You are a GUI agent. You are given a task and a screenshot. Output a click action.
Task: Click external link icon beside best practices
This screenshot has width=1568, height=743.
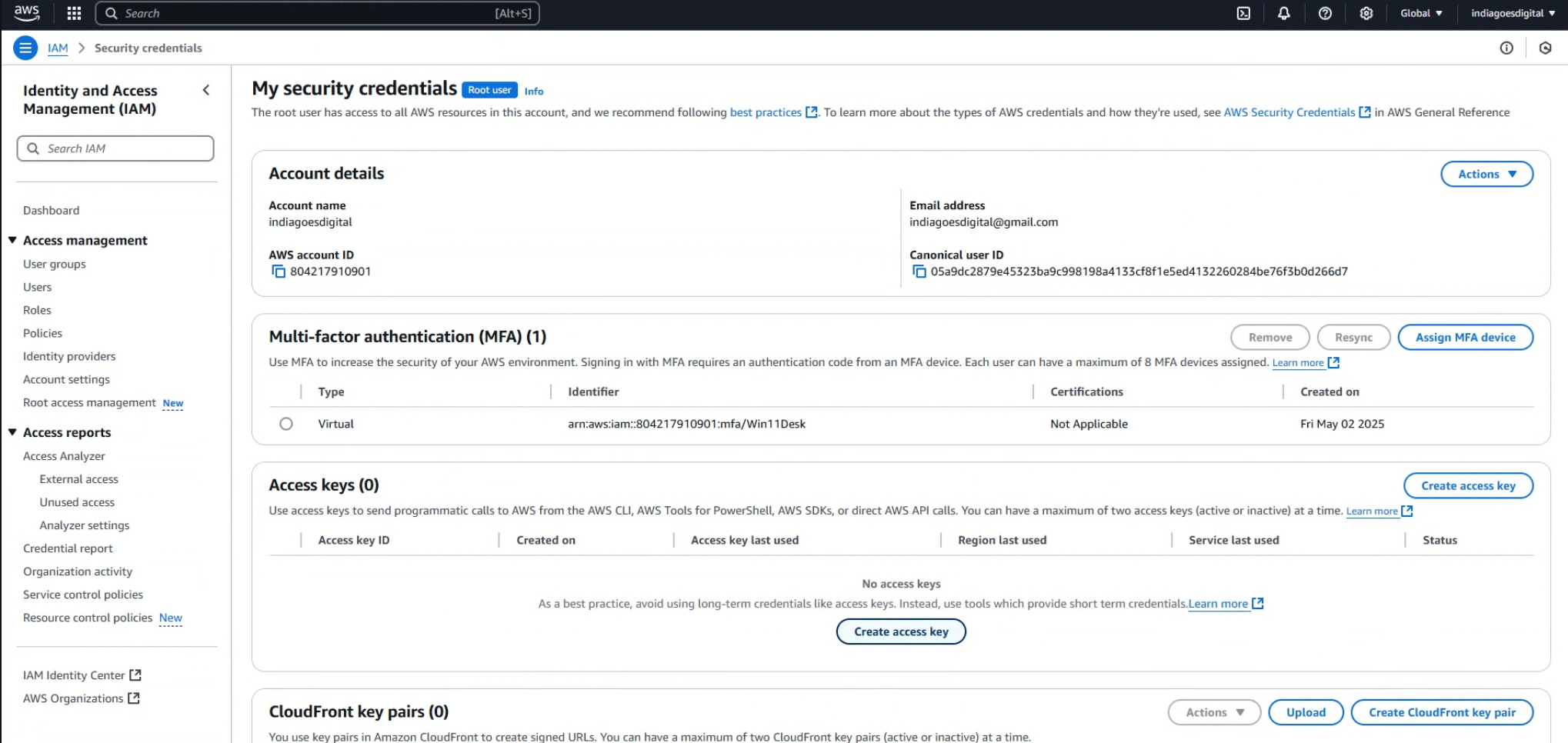tap(811, 112)
